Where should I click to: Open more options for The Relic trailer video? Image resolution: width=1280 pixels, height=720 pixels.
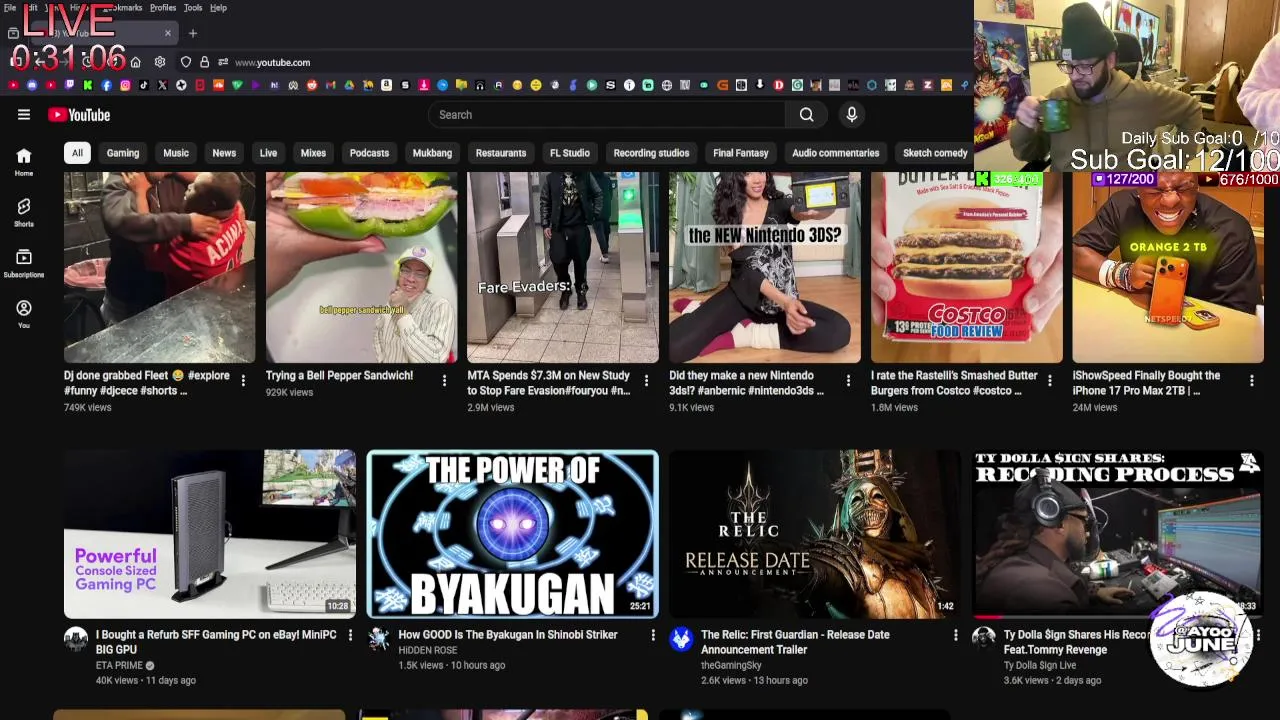(x=955, y=635)
